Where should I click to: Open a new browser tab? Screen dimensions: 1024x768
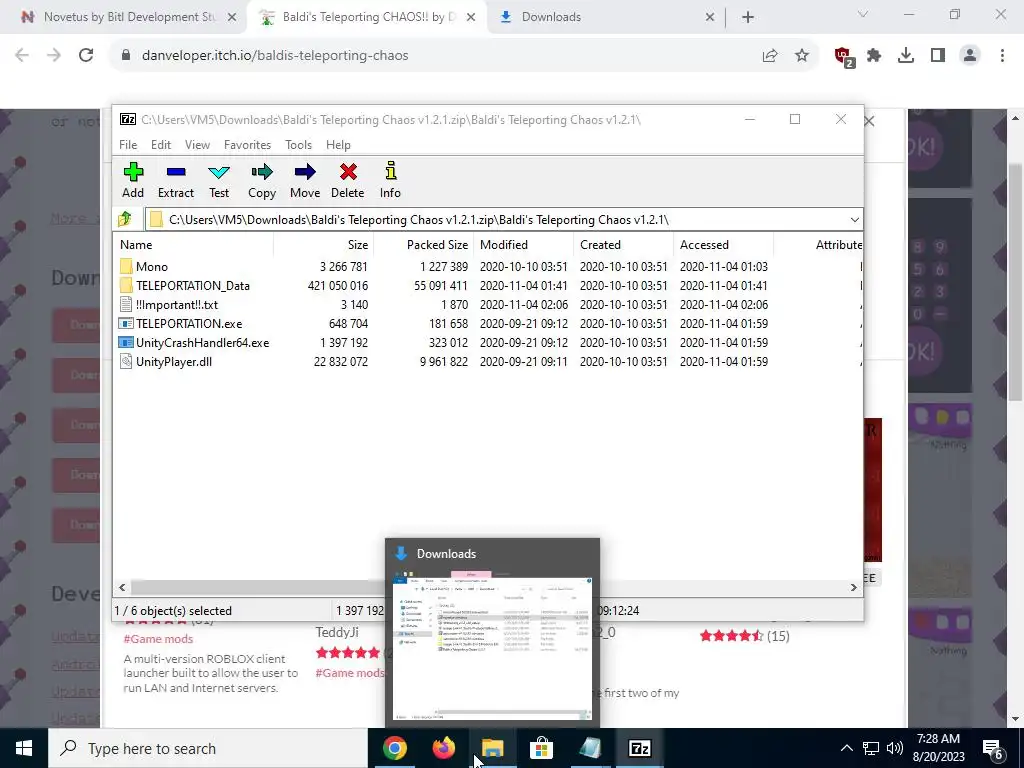pyautogui.click(x=748, y=18)
